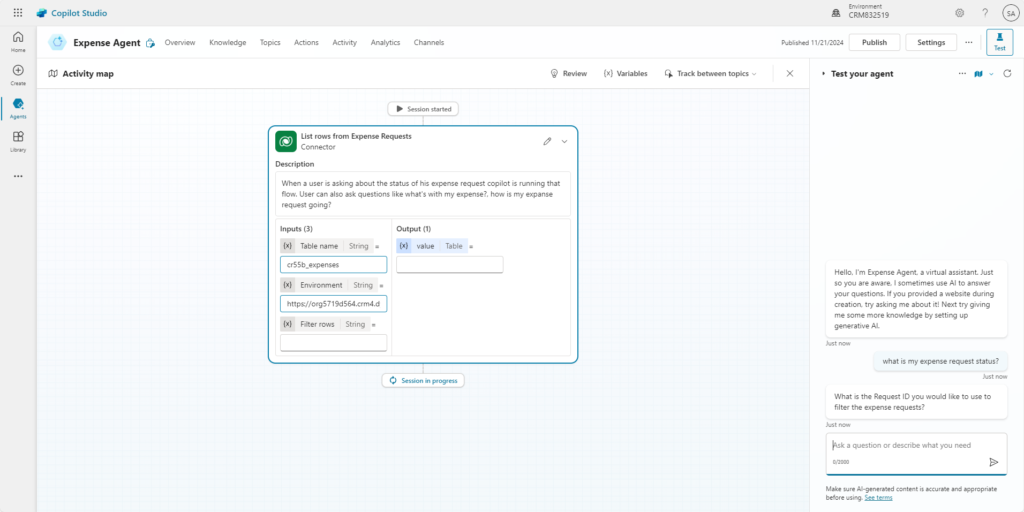This screenshot has height=512, width=1024.
Task: Click the Session in progress node
Action: coord(423,380)
